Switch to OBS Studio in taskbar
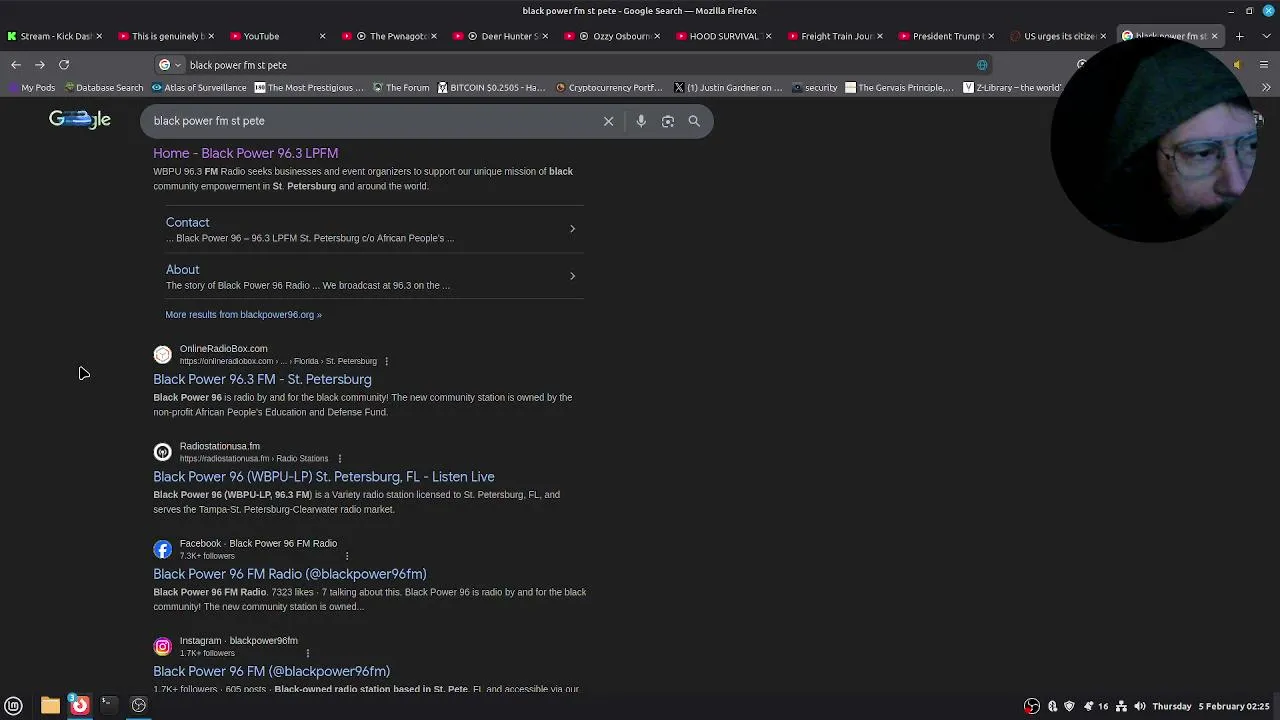The height and width of the screenshot is (720, 1280). (139, 705)
